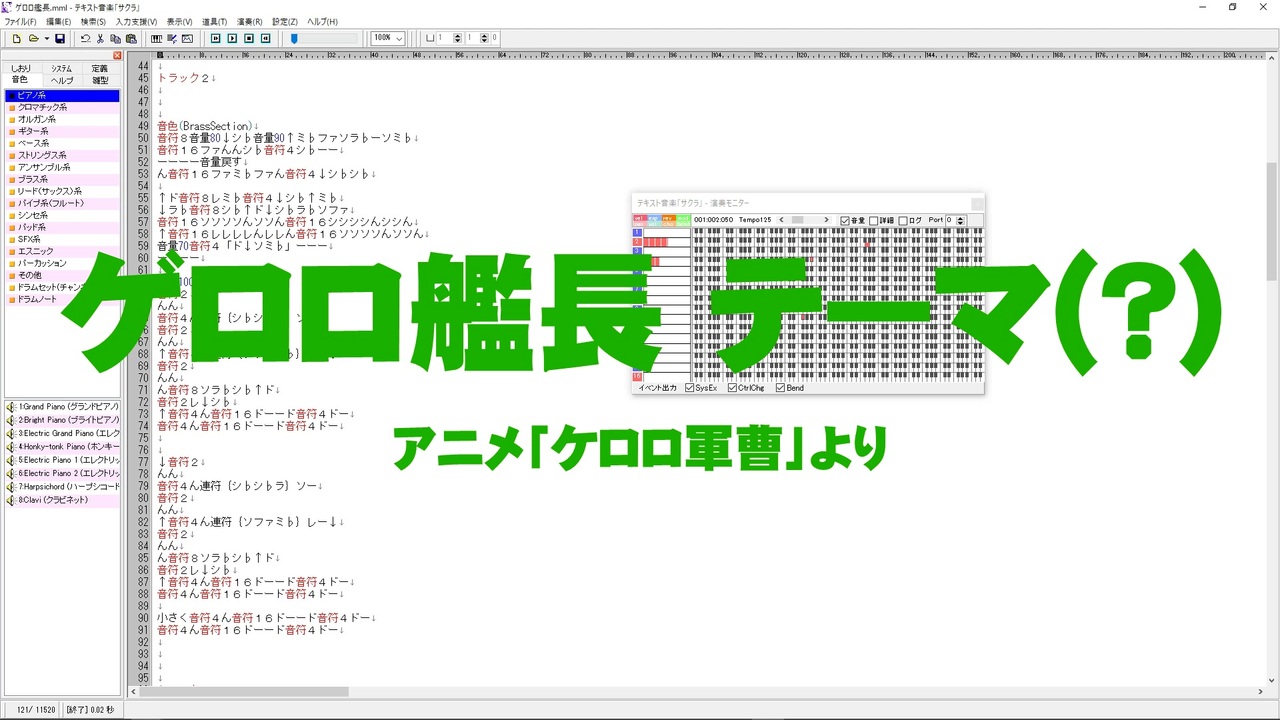
Task: Click the paste clipboard icon
Action: coord(131,38)
